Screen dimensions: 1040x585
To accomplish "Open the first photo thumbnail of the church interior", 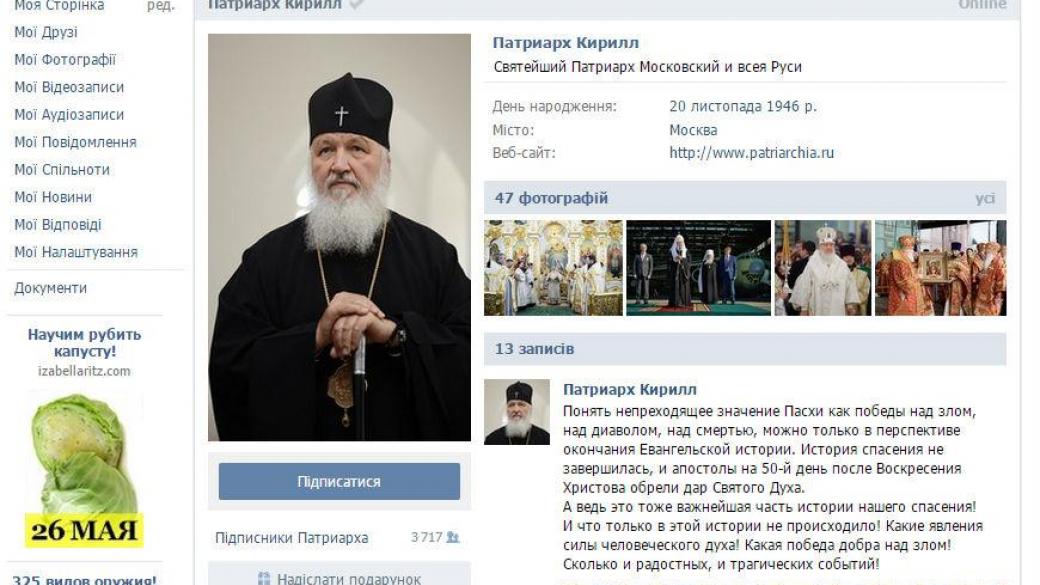I will coord(553,268).
